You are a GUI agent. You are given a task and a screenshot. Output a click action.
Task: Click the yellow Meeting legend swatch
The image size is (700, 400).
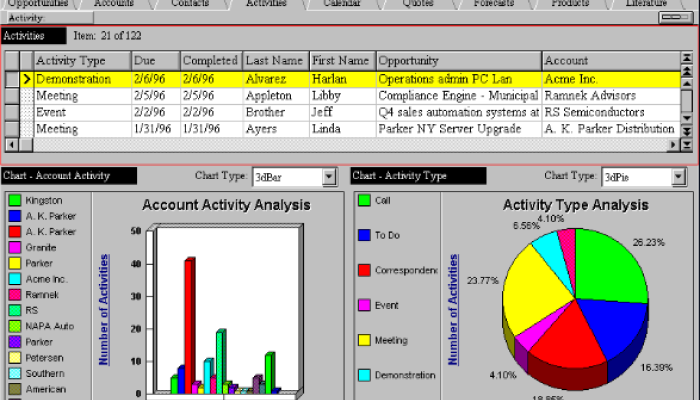click(x=364, y=340)
